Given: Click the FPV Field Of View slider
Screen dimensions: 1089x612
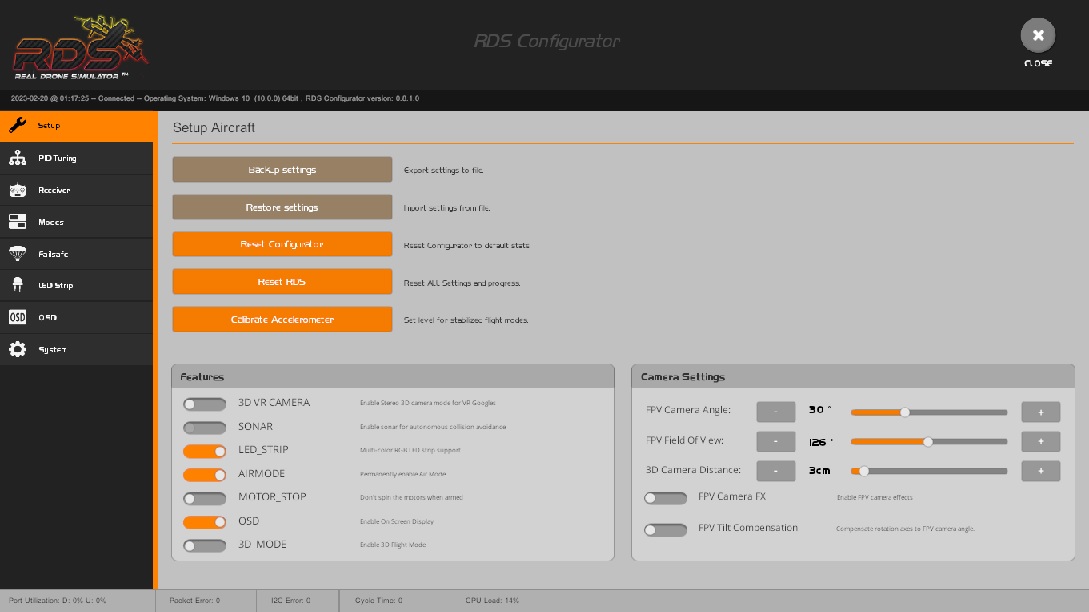Looking at the screenshot, I should tap(929, 441).
